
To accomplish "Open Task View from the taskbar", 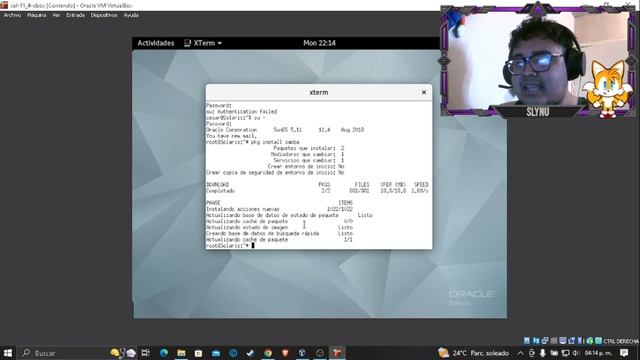I will coord(145,353).
